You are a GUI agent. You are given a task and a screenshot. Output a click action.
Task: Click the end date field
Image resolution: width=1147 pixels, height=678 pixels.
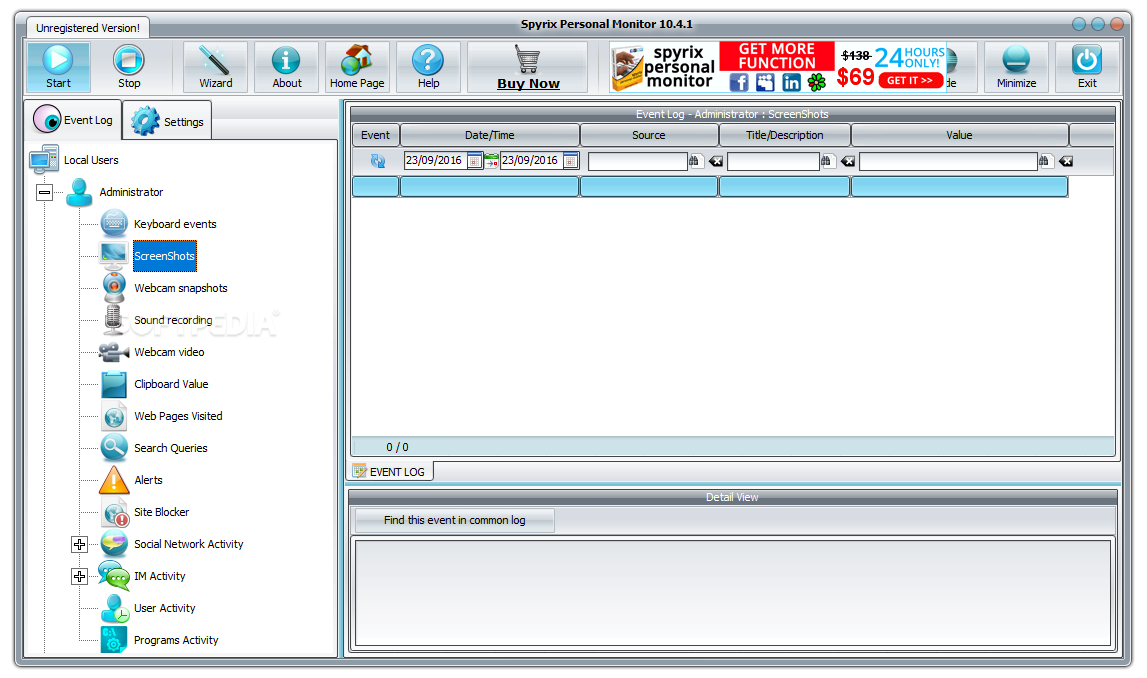coord(532,161)
